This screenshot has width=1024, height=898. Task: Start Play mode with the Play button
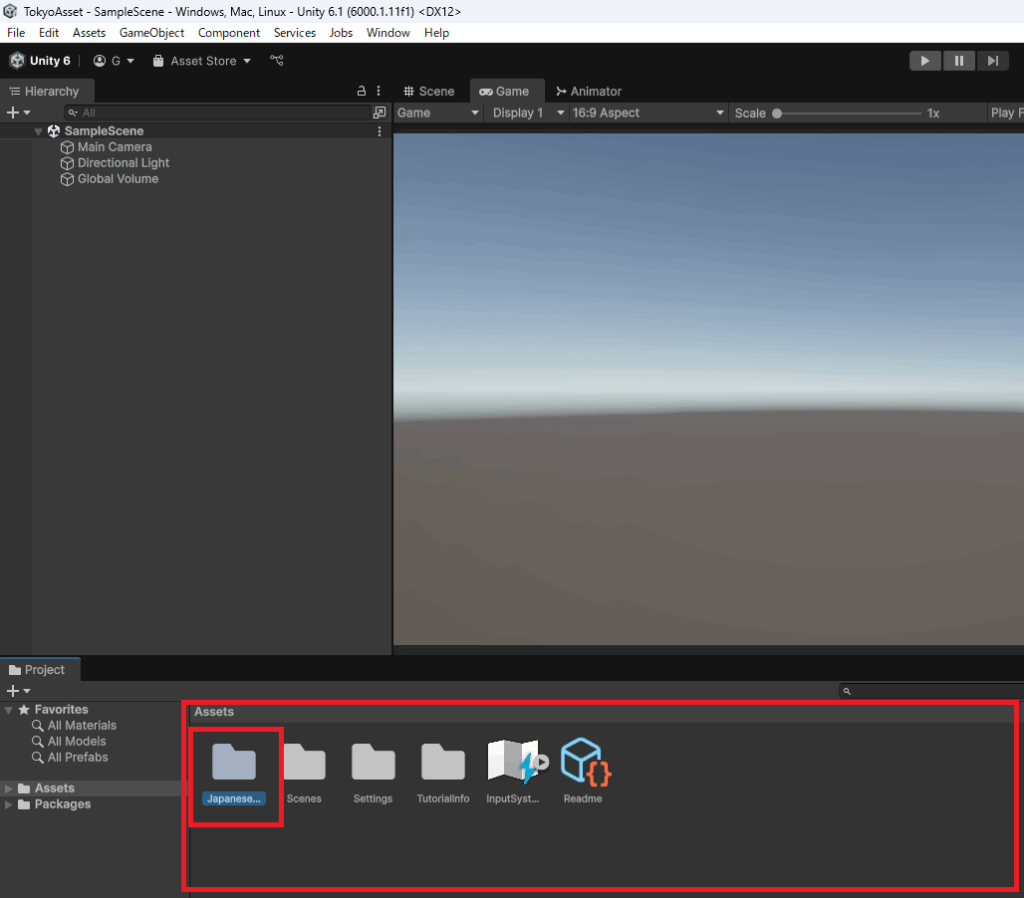pyautogui.click(x=925, y=61)
